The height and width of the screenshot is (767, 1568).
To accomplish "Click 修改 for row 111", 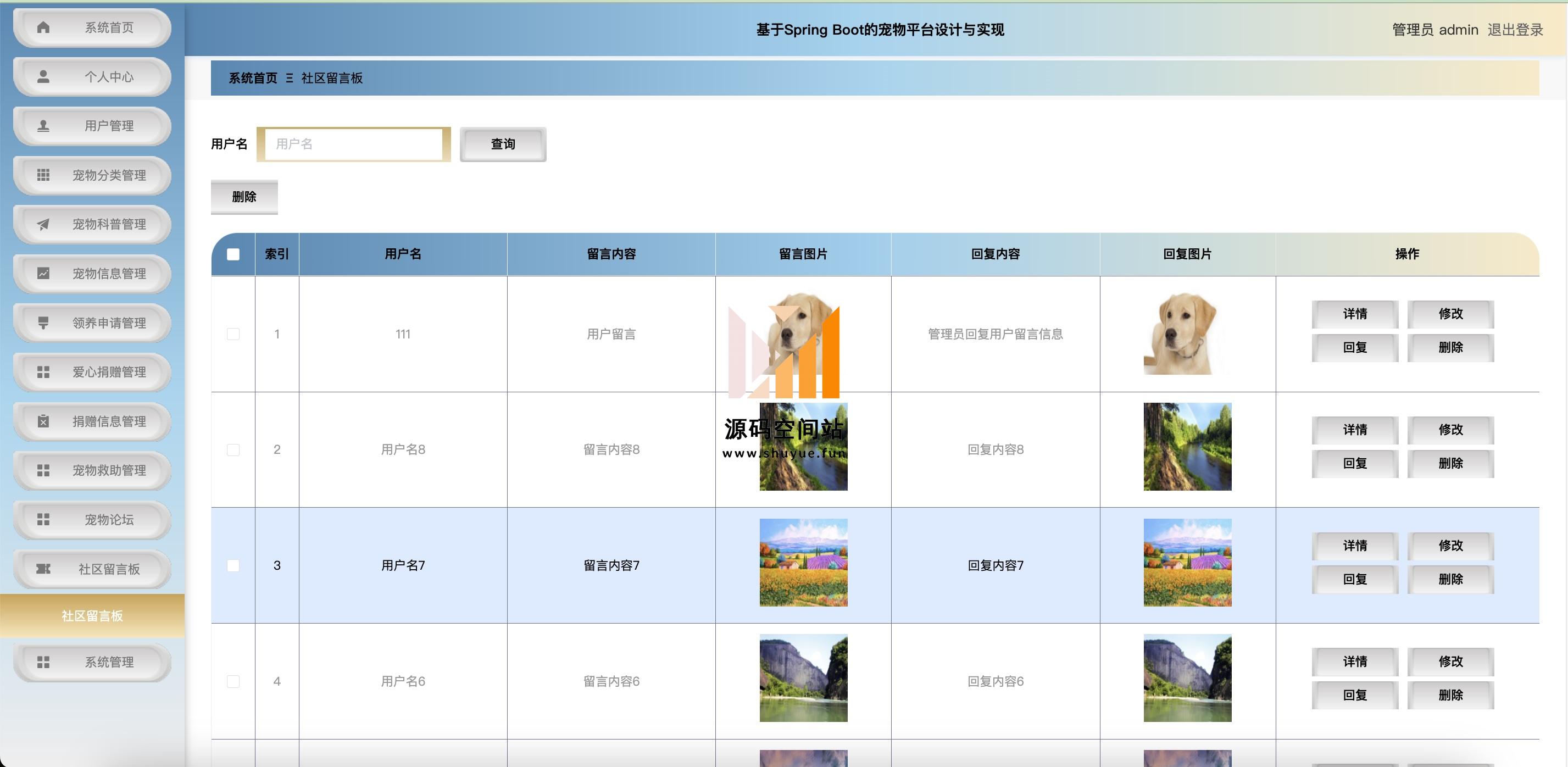I will point(1450,314).
